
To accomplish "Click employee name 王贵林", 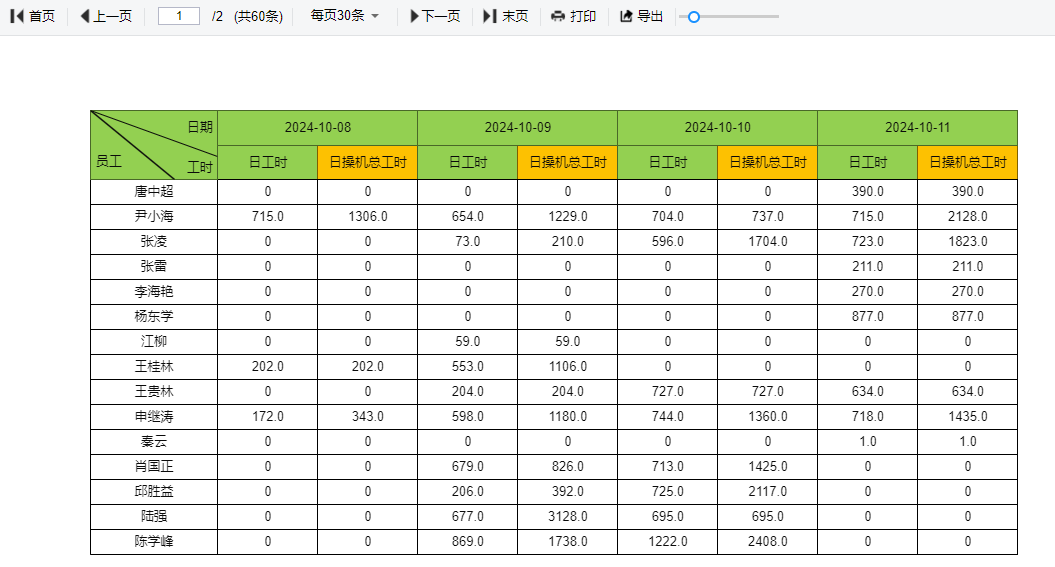I will [154, 391].
